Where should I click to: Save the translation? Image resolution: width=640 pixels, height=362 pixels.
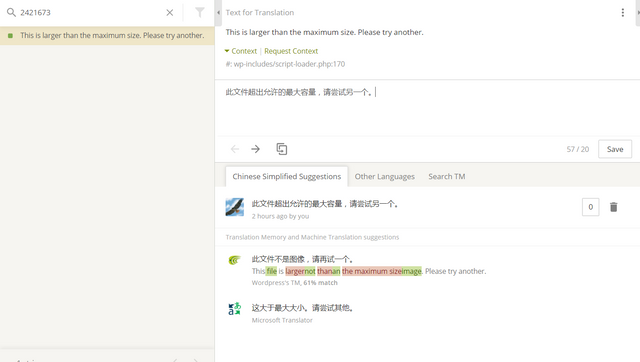tap(615, 149)
